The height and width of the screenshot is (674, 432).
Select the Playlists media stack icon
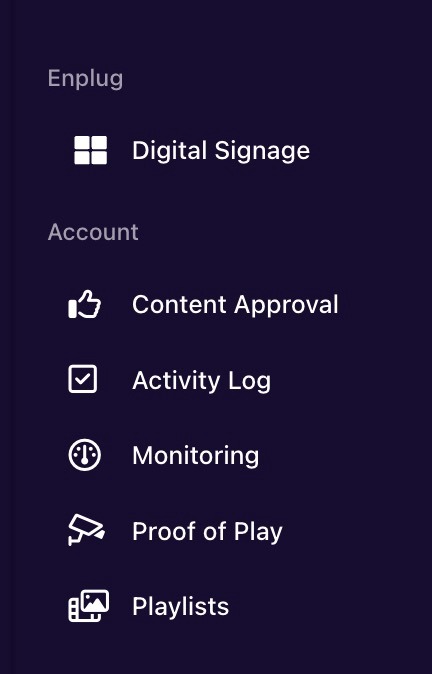(x=89, y=606)
